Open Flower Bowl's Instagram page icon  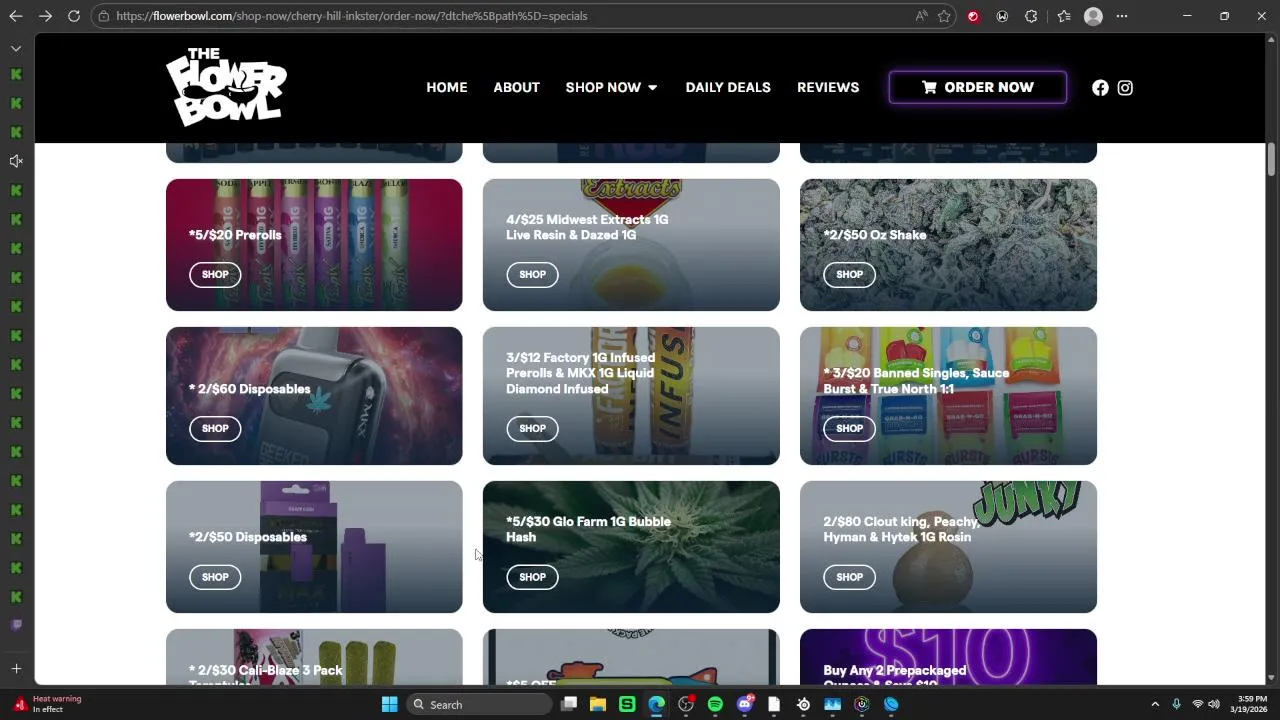pos(1125,88)
